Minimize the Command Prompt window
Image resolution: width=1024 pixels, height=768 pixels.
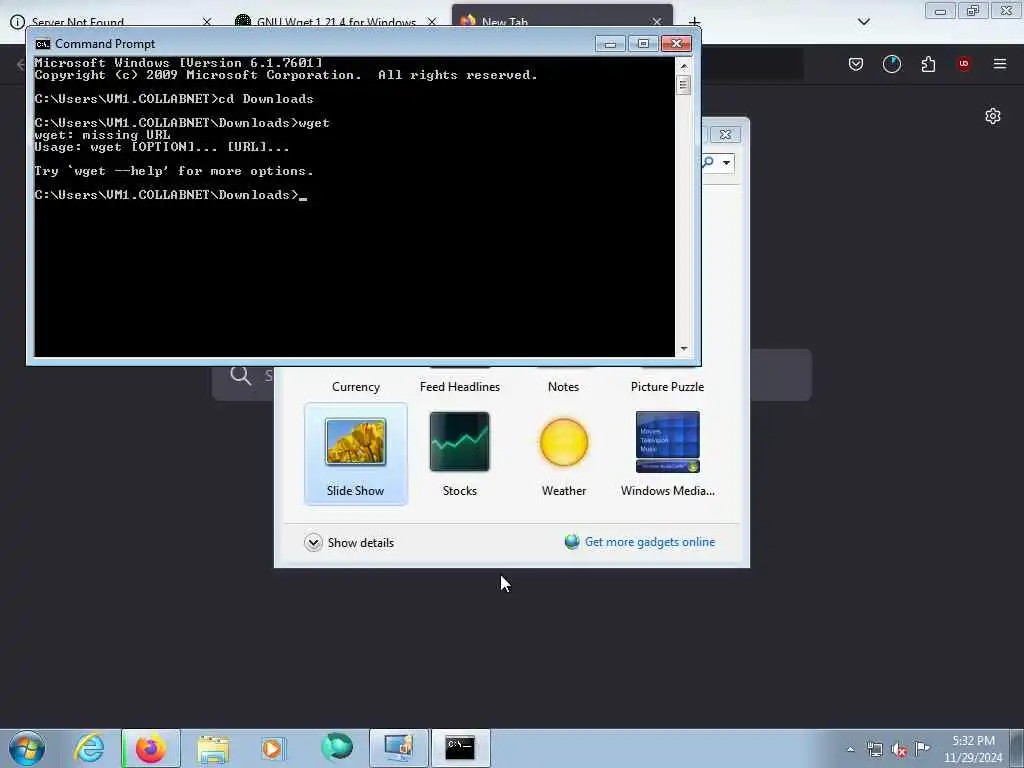(610, 44)
